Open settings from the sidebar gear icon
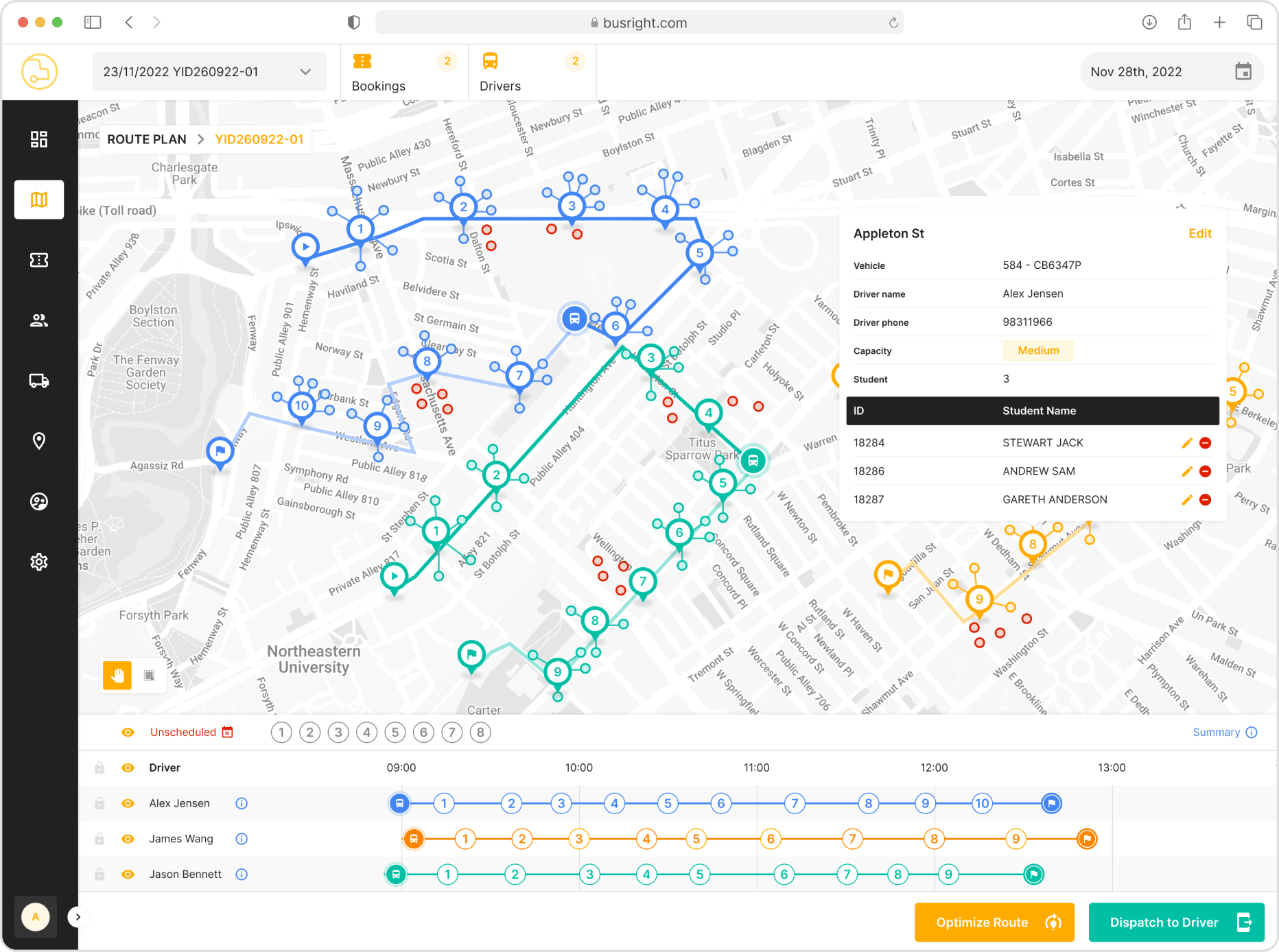1279x952 pixels. 39,562
